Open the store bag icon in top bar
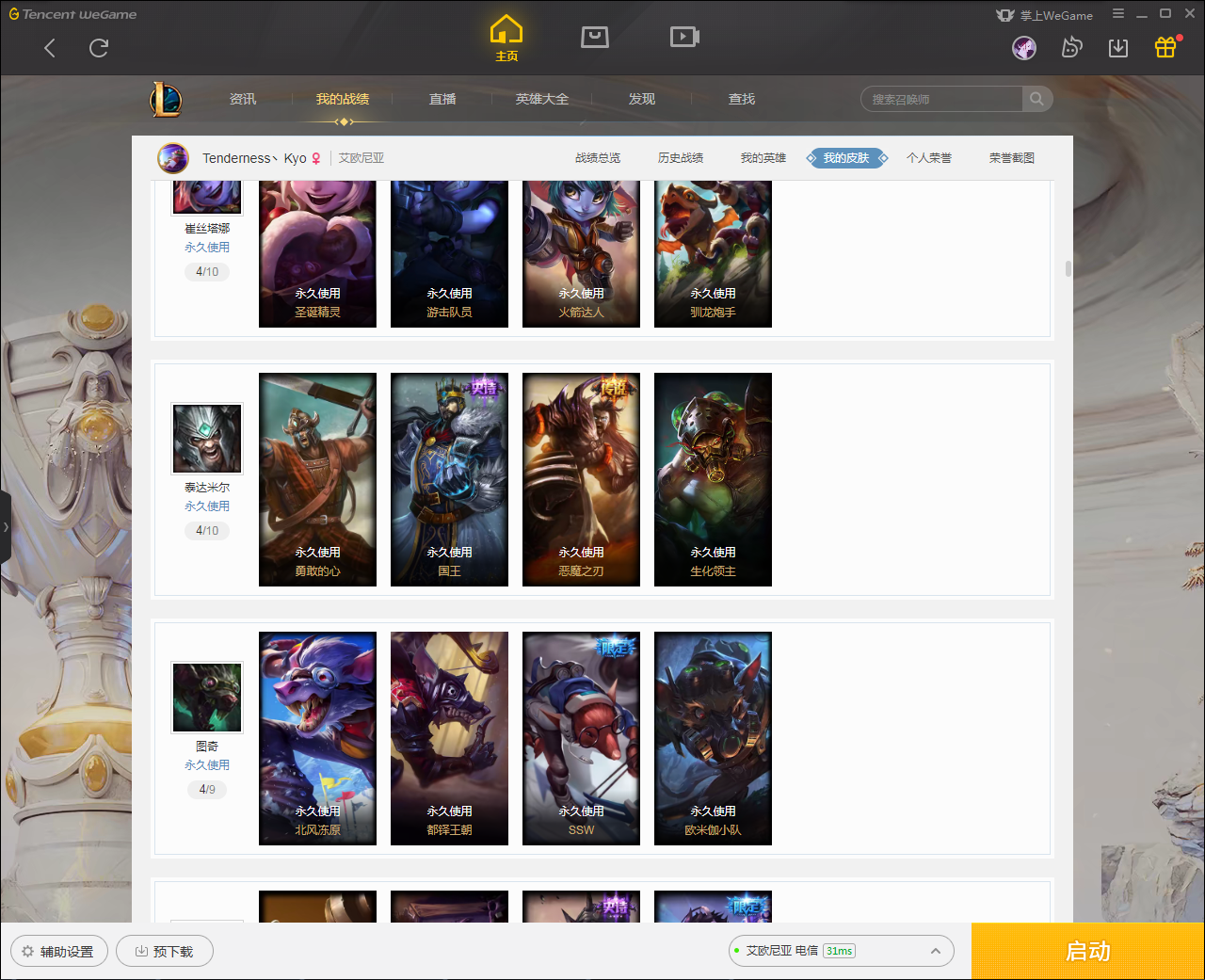The height and width of the screenshot is (980, 1205). tap(595, 37)
